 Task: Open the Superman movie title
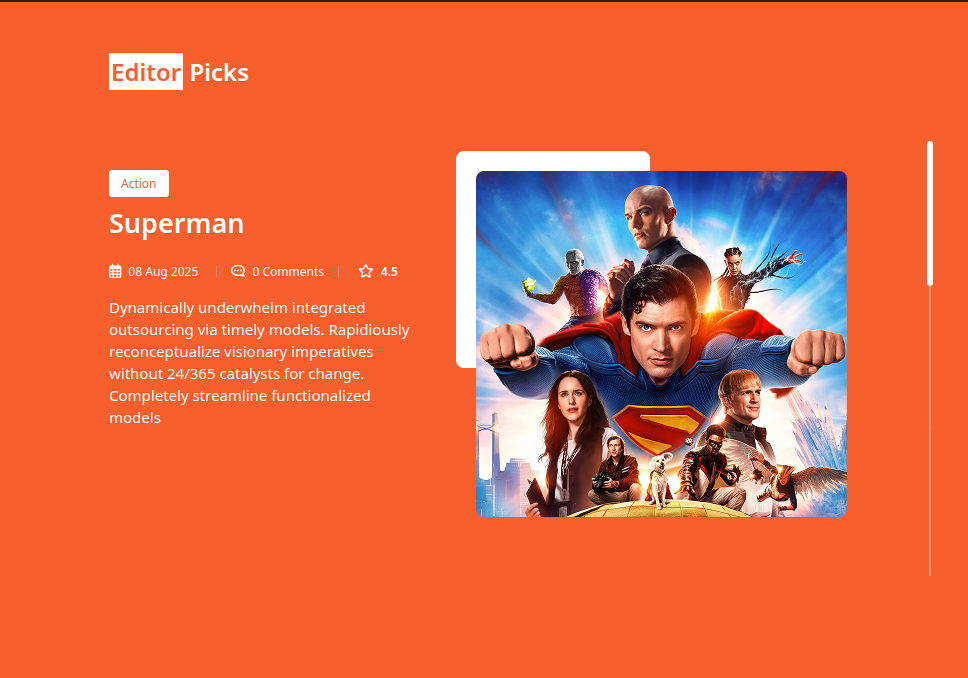(177, 224)
